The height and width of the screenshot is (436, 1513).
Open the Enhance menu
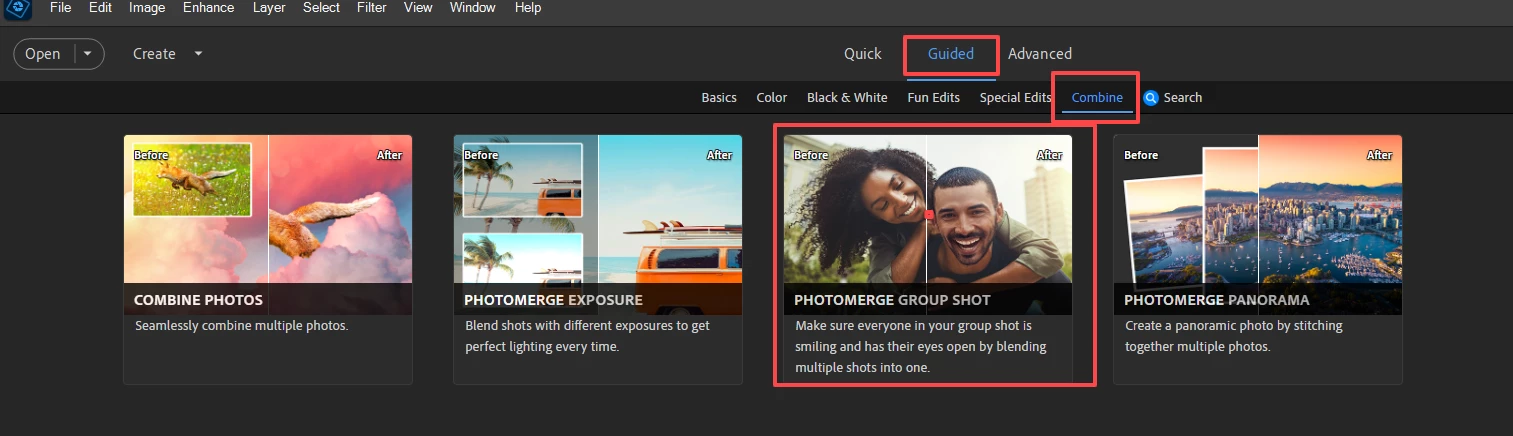(x=206, y=8)
